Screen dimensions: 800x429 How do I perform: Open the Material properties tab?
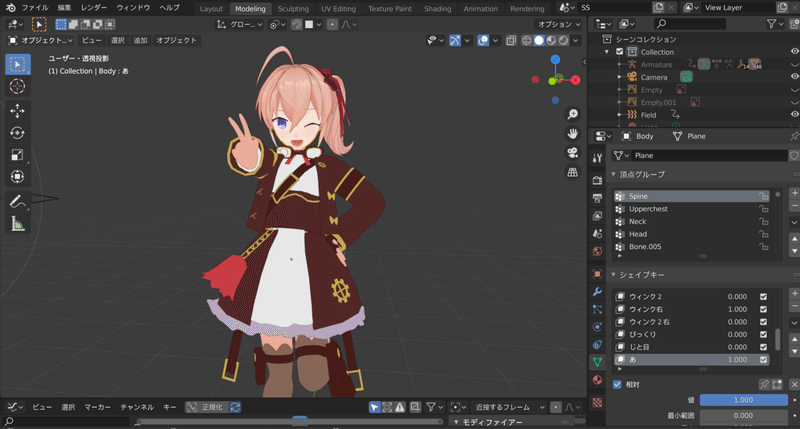pyautogui.click(x=597, y=380)
